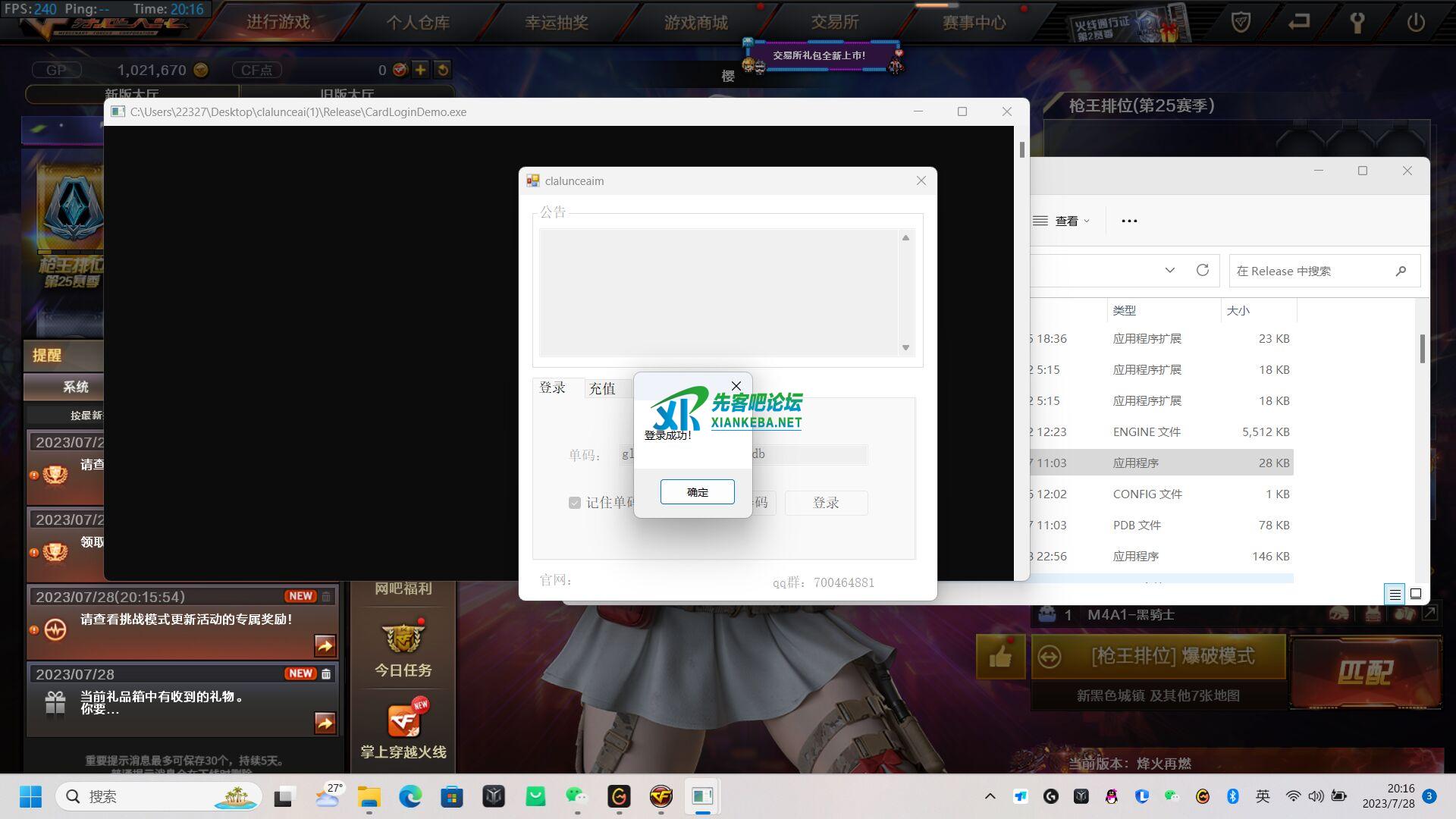The image size is (1456, 819).
Task: Show hidden system tray icons chevron
Action: point(990,796)
